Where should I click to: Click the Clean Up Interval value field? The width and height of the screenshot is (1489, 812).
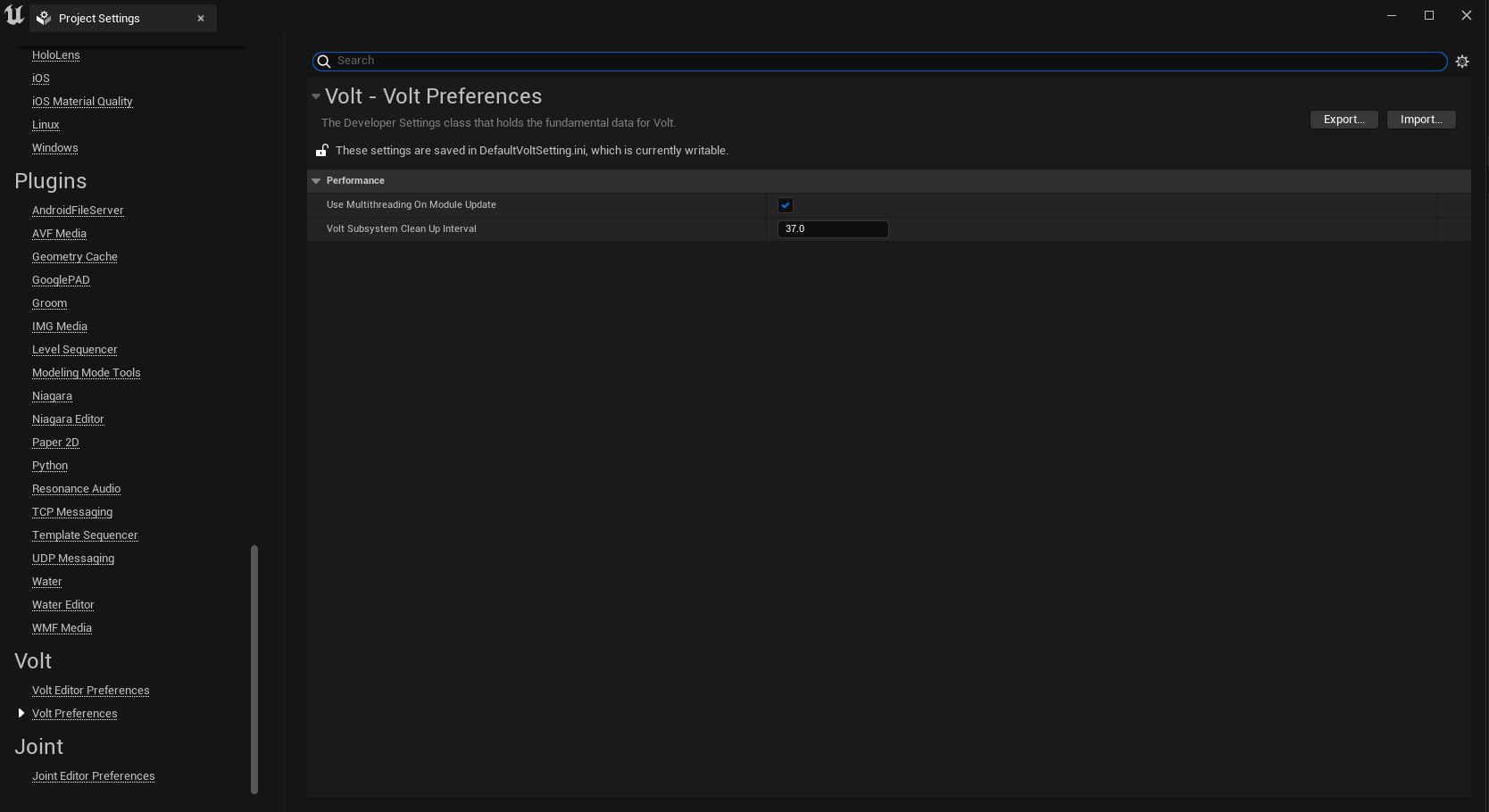click(832, 229)
